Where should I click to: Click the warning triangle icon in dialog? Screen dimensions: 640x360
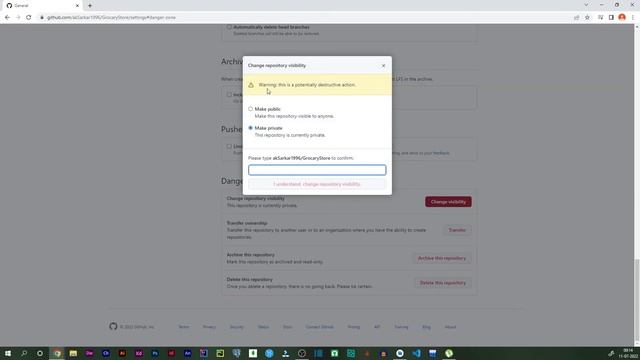tap(251, 85)
